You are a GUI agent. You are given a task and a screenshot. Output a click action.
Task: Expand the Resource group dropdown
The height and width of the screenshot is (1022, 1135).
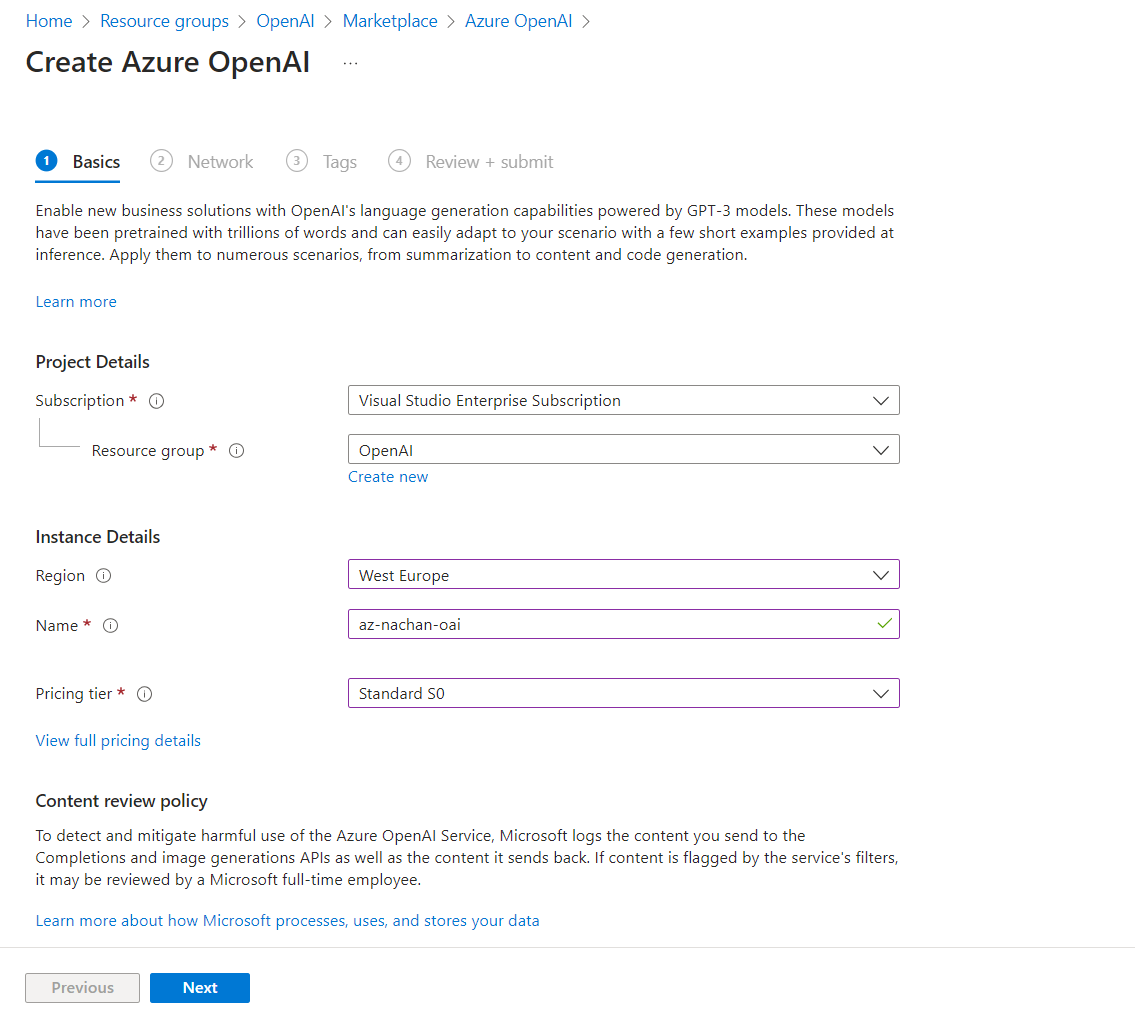pyautogui.click(x=623, y=450)
